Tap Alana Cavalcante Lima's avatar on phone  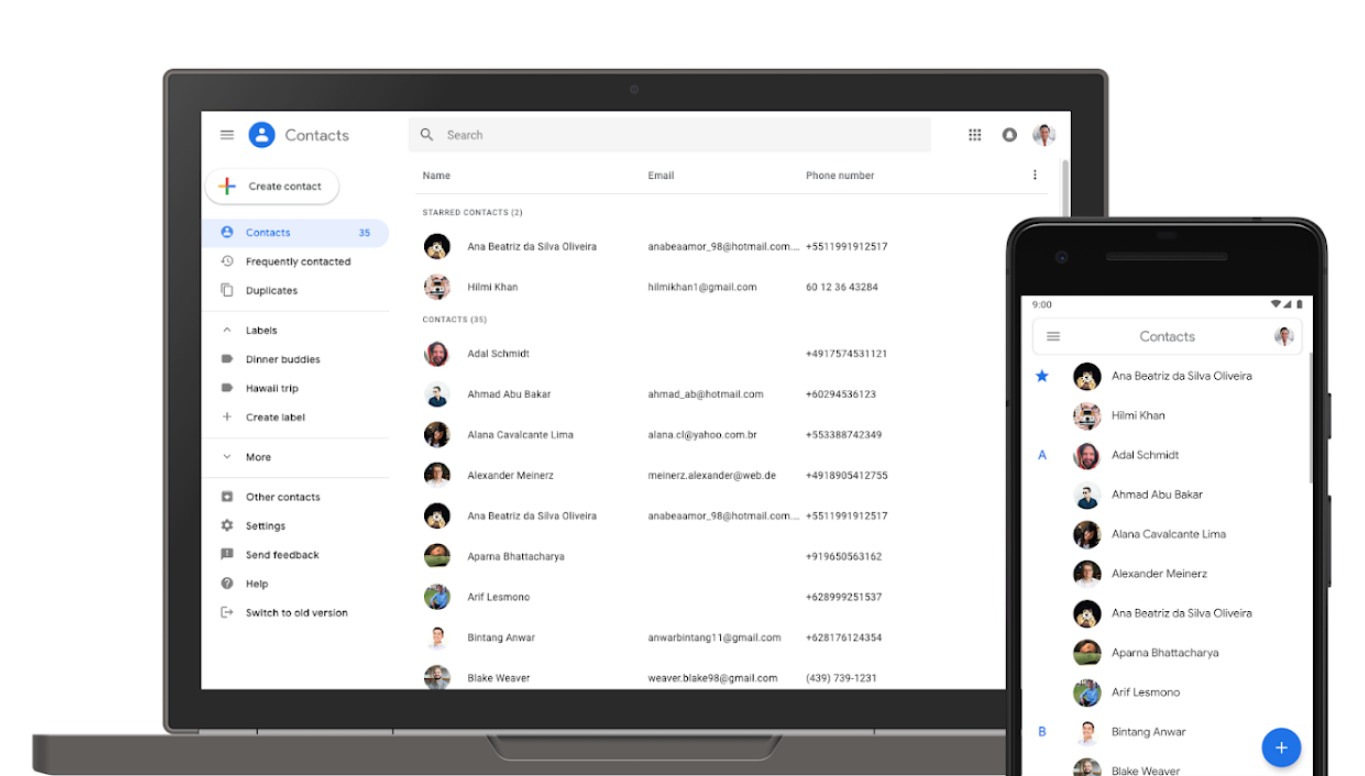click(1087, 534)
